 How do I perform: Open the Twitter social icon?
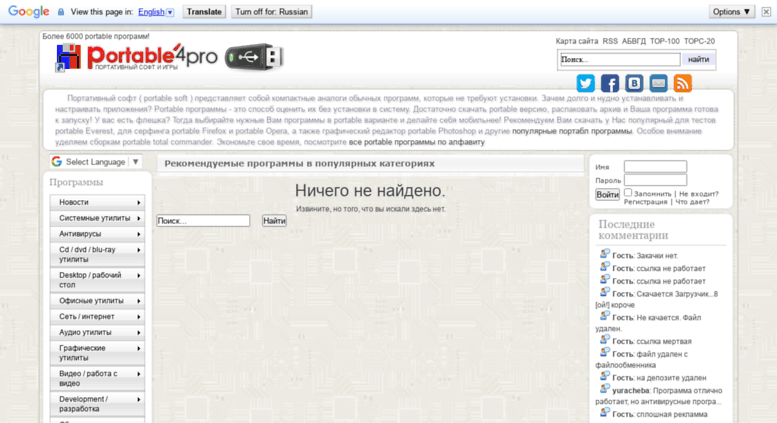(x=585, y=83)
